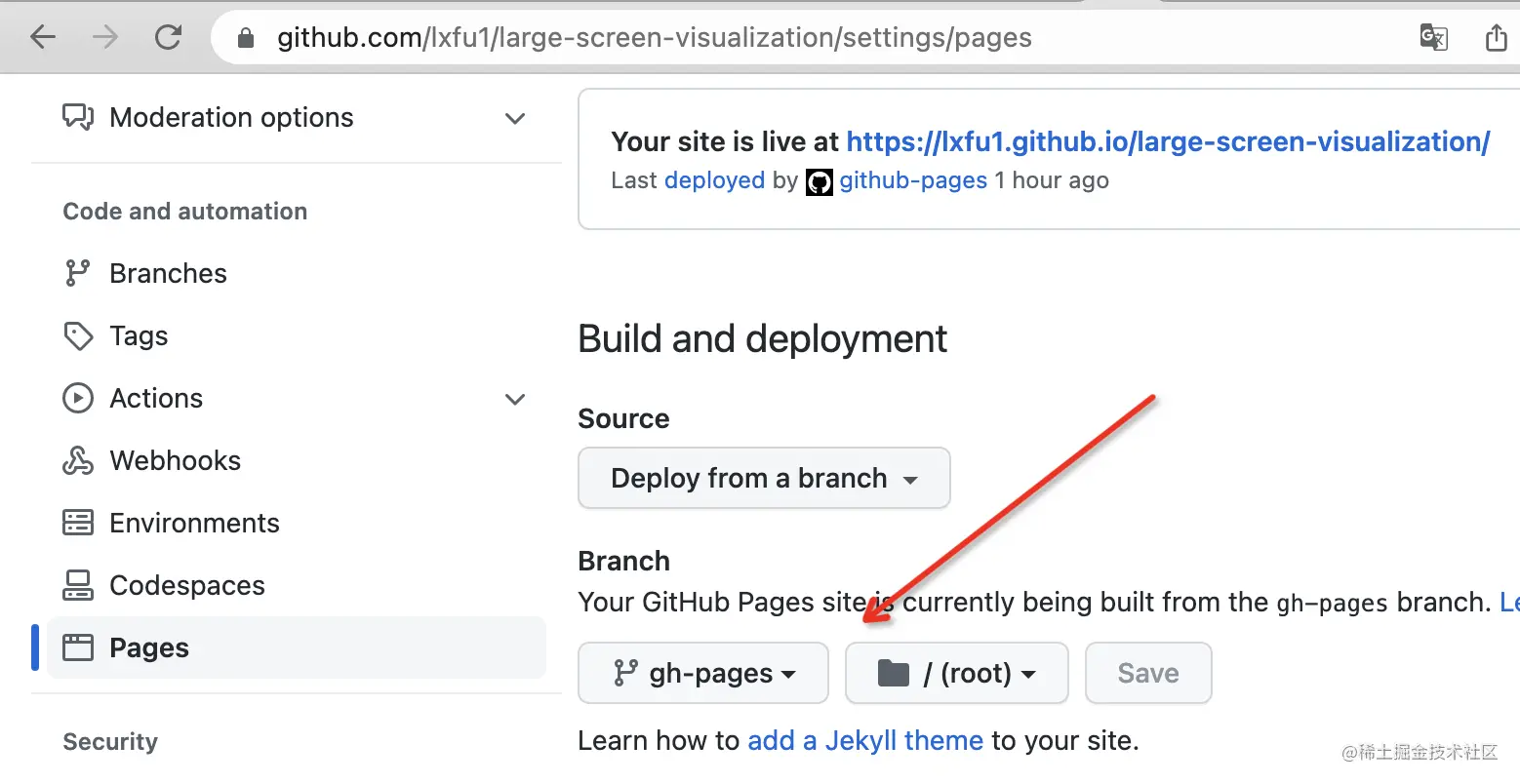Screen dimensions: 1520x784
Task: Open Moderation options in settings sidebar
Action: 297,117
